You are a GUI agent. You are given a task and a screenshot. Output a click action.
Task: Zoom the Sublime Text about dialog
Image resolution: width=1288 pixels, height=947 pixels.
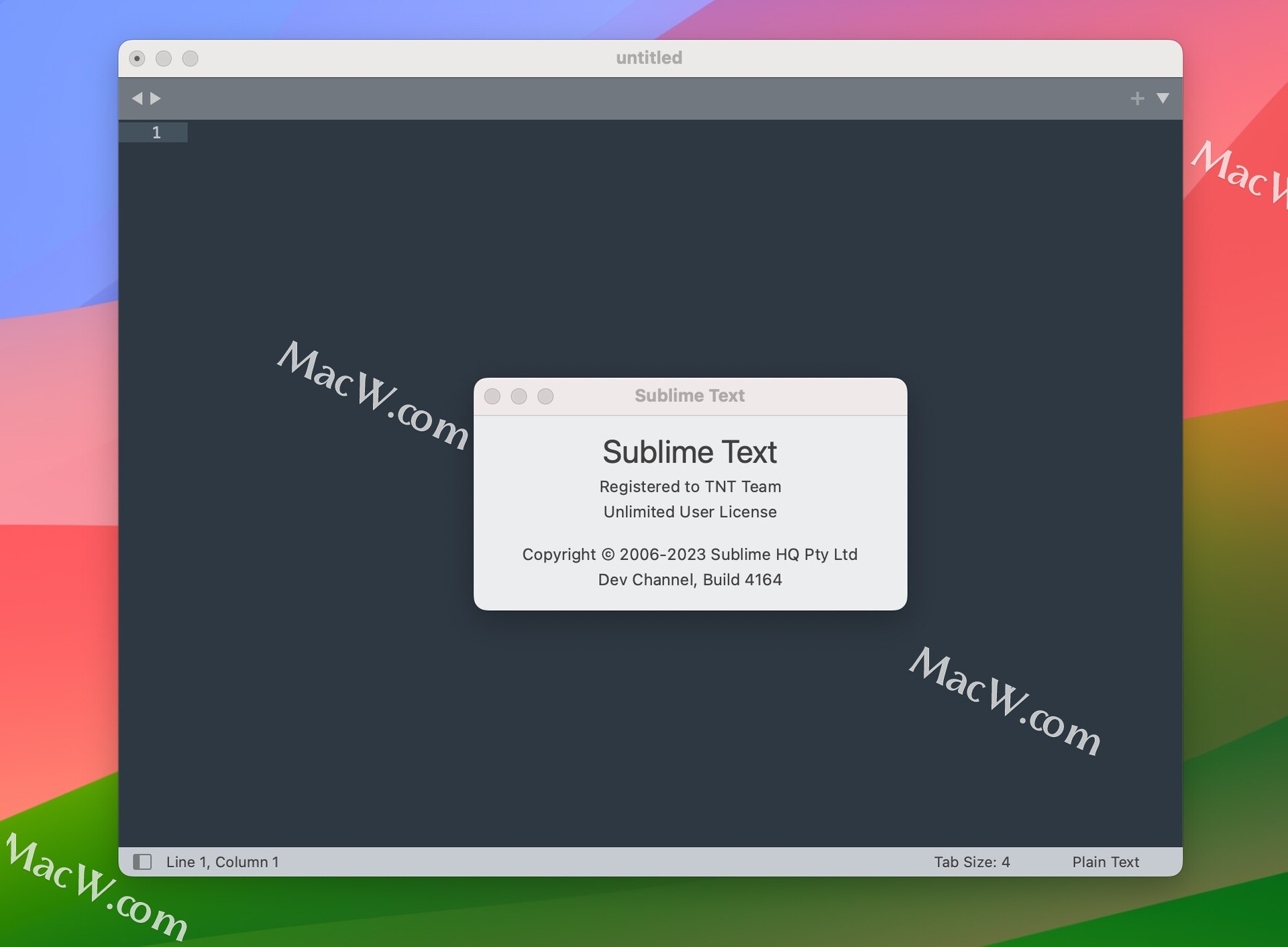click(546, 396)
